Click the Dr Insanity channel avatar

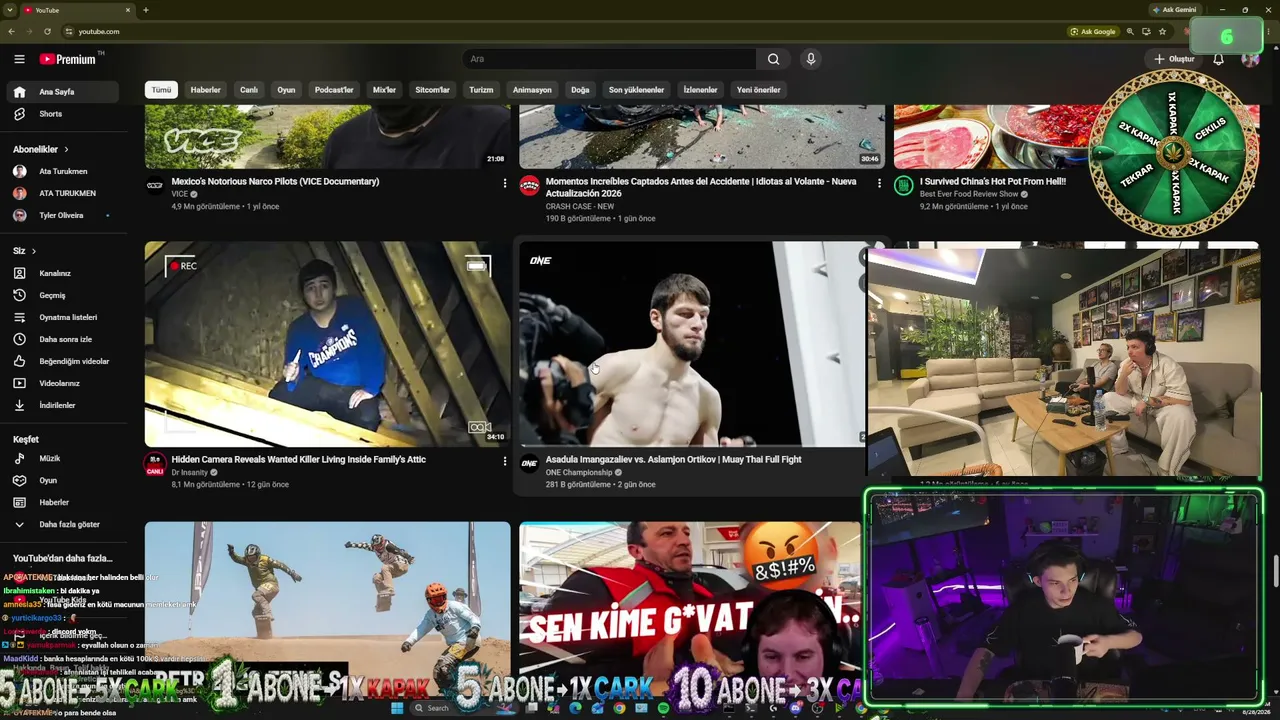155,465
